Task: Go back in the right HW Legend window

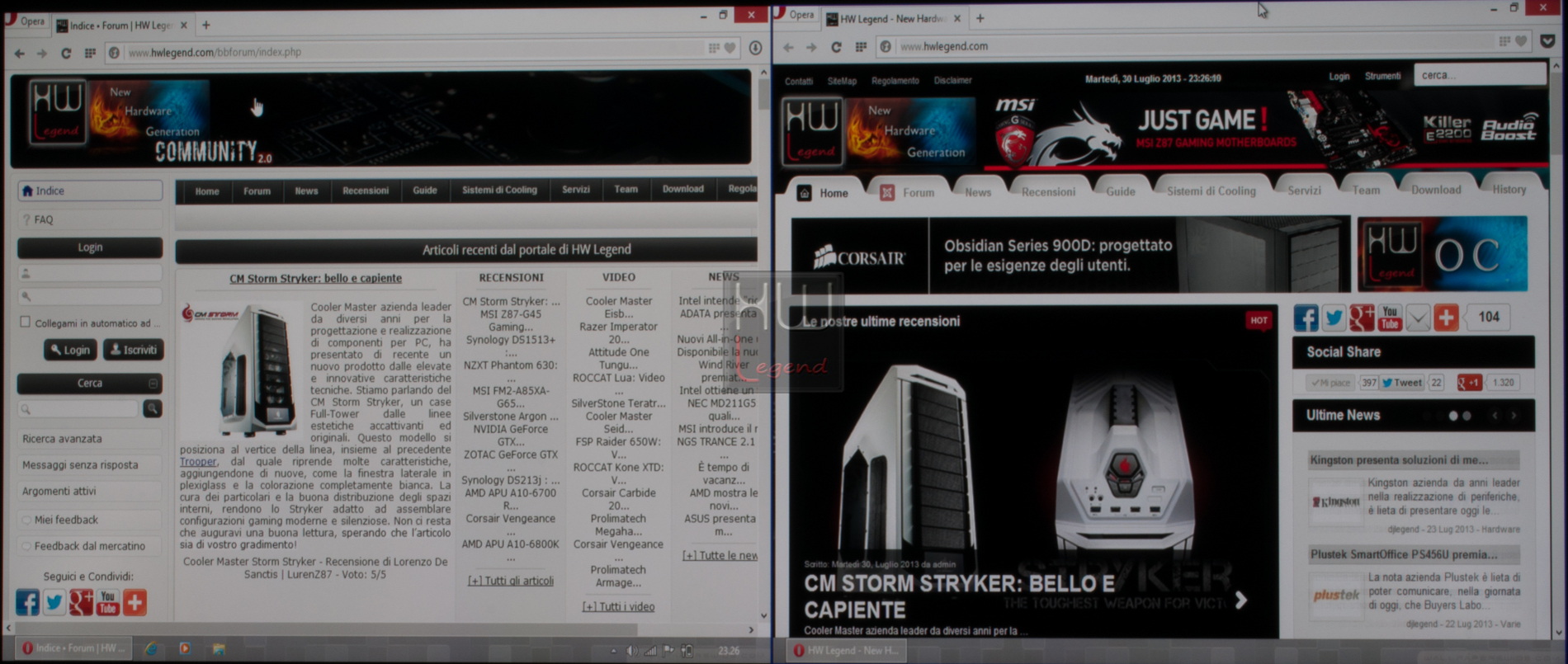Action: pos(788,47)
